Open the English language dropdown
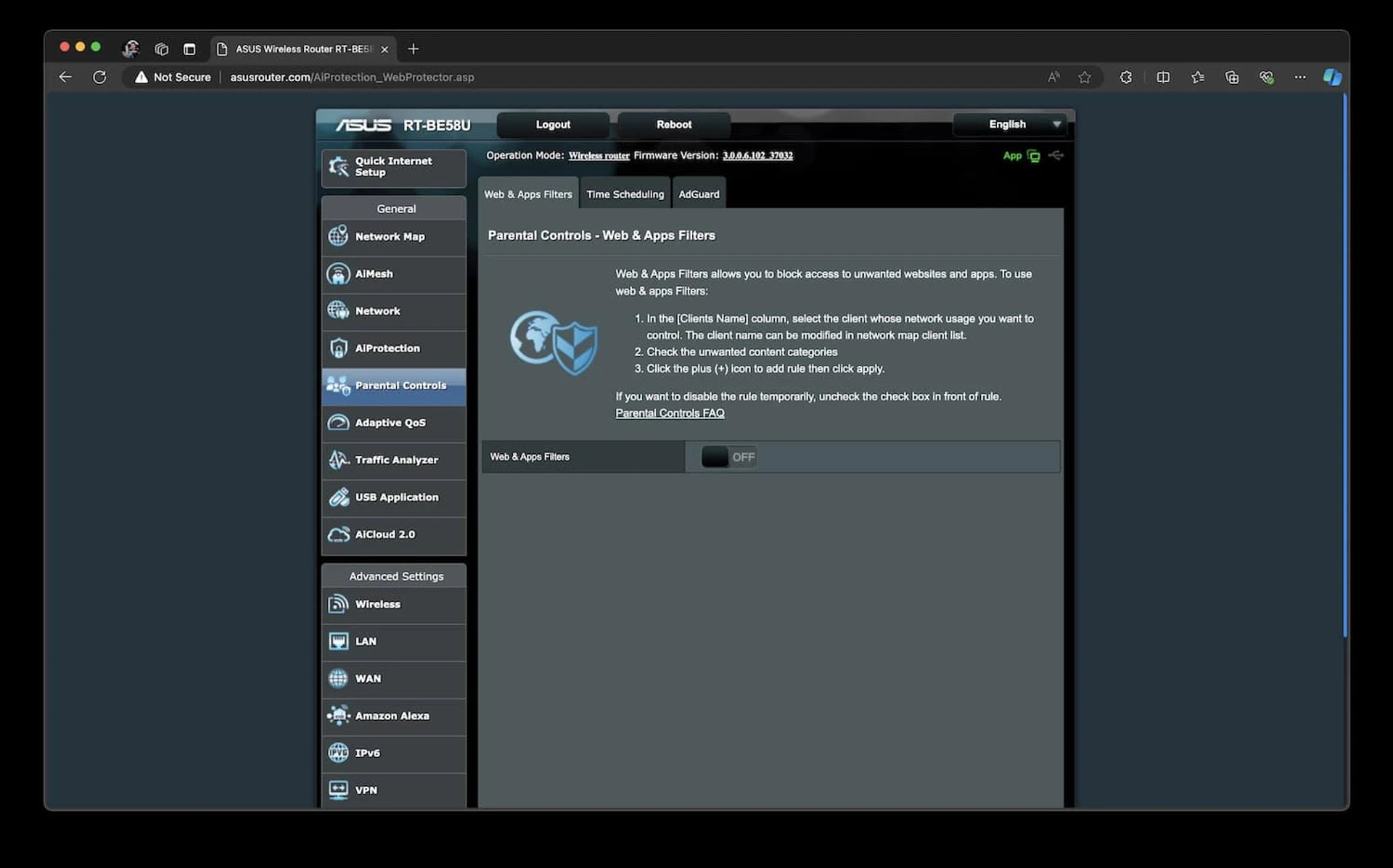1393x868 pixels. click(x=1010, y=125)
